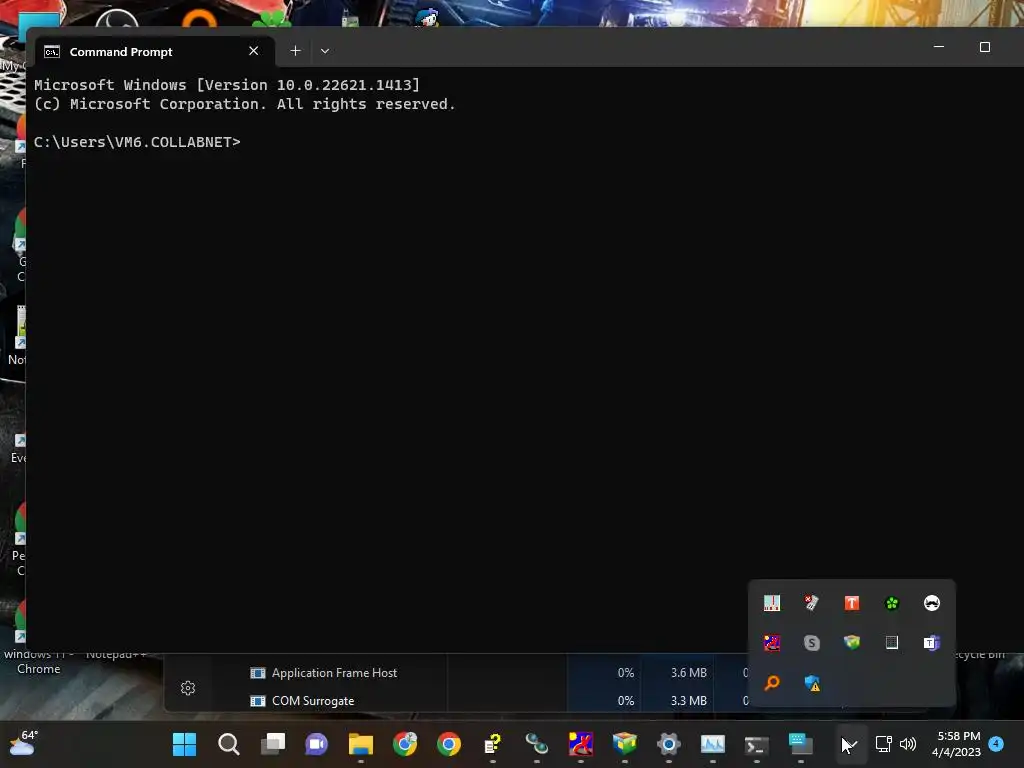1024x768 pixels.
Task: Click the 3.3 MB memory value
Action: pos(688,701)
